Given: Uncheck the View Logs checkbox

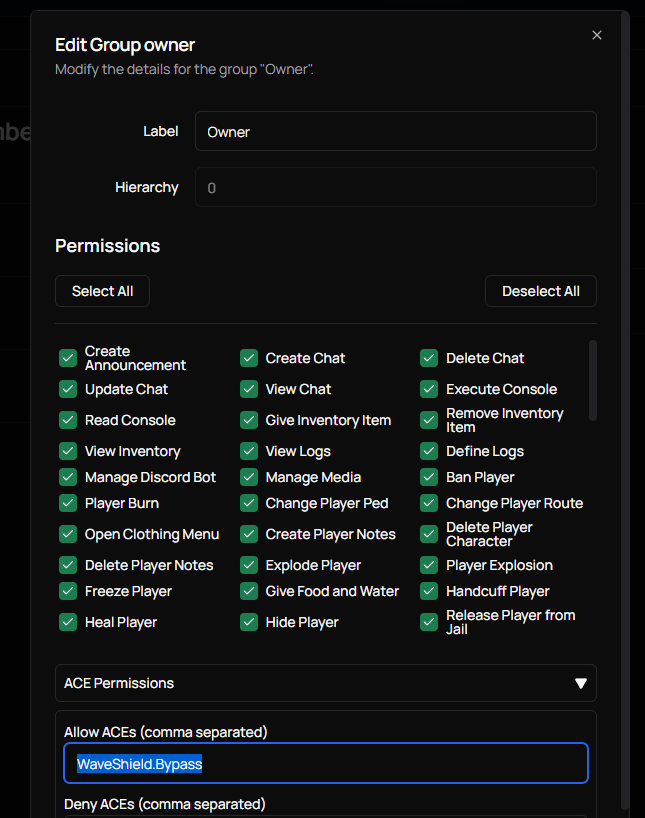Looking at the screenshot, I should pyautogui.click(x=249, y=451).
